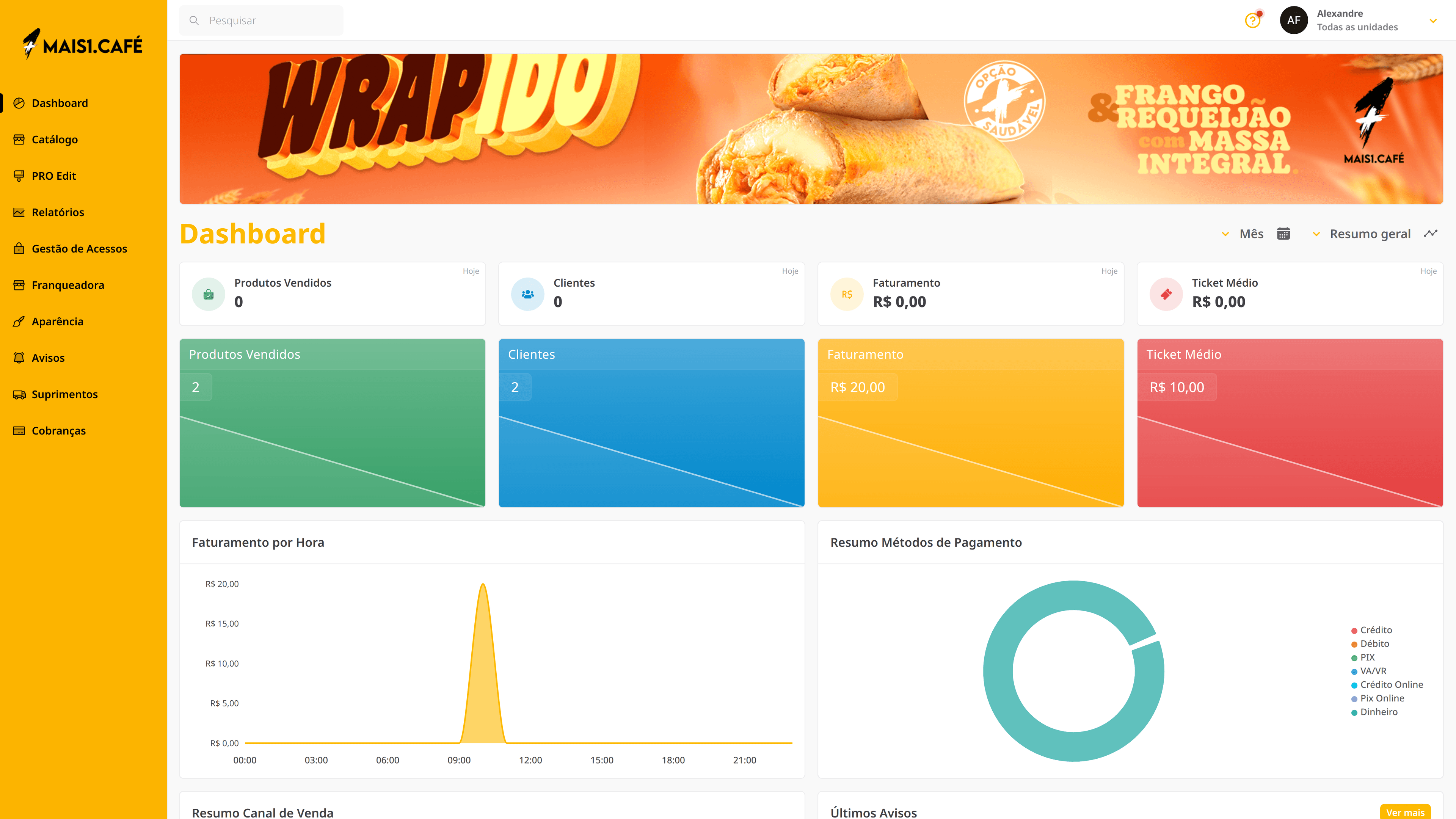The image size is (1456, 819).
Task: Open the calendar date picker icon
Action: [x=1283, y=234]
